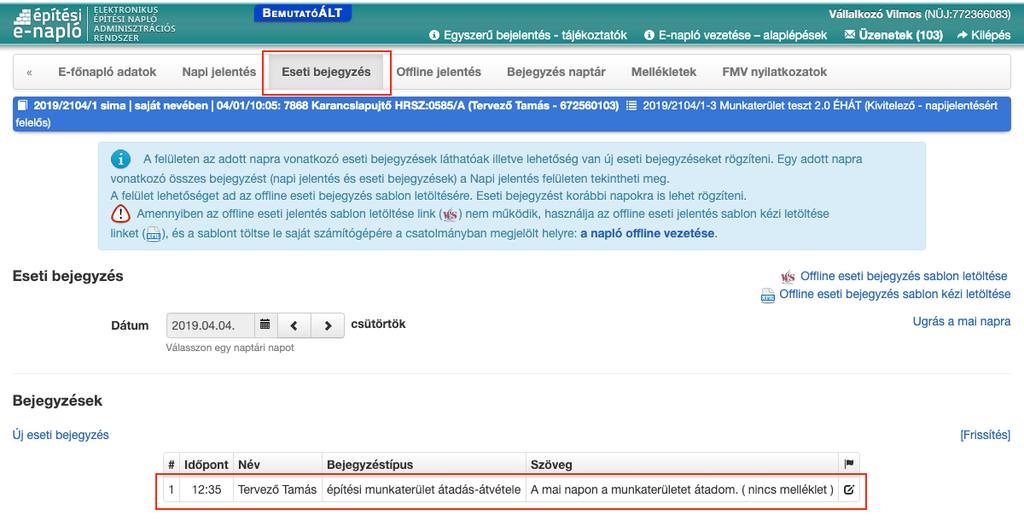Switch to Mellékletek tab
The height and width of the screenshot is (527, 1024).
664,72
